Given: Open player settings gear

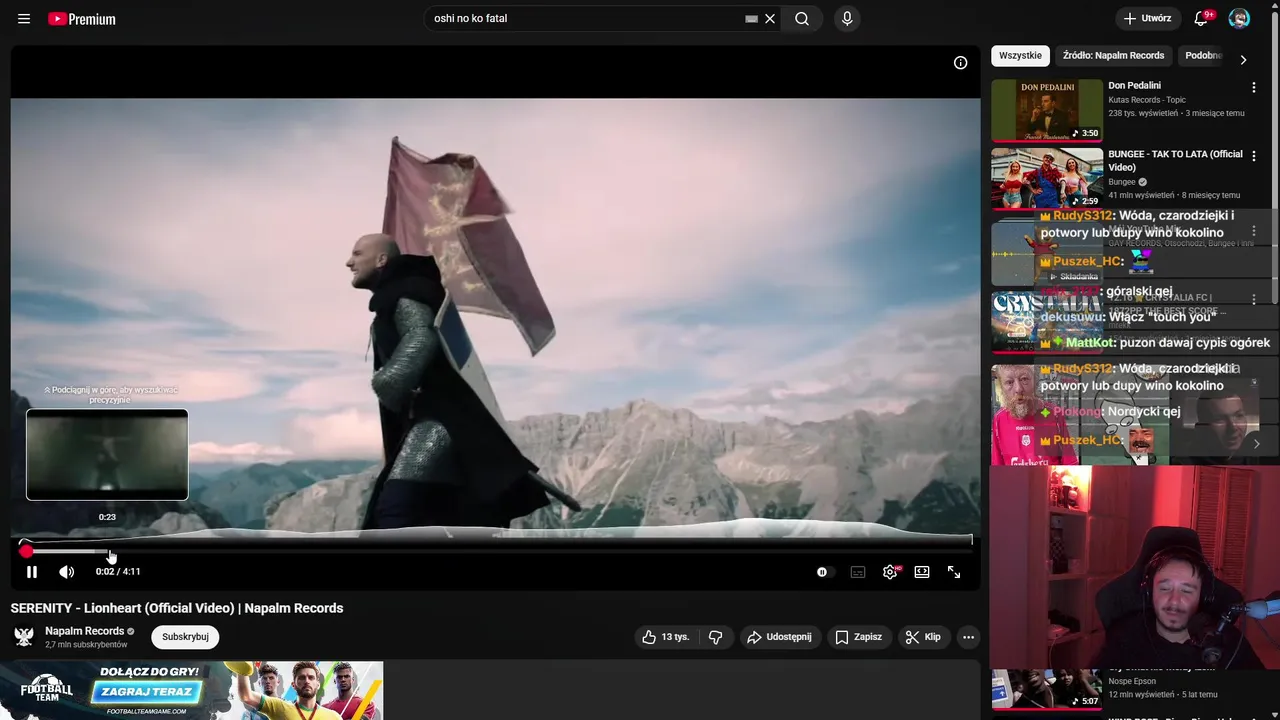Looking at the screenshot, I should point(890,572).
